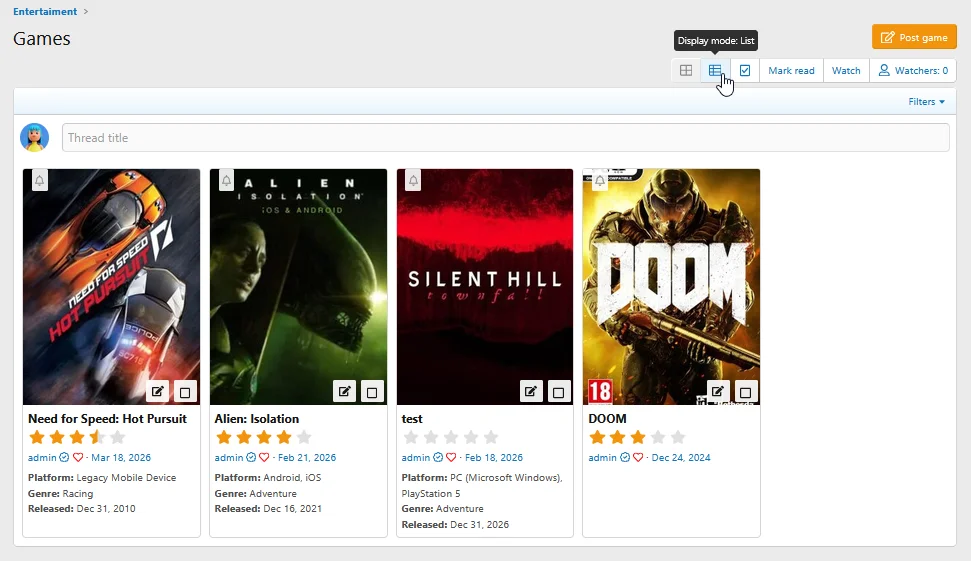
Task: Click verified badge on test card
Action: coord(438,458)
